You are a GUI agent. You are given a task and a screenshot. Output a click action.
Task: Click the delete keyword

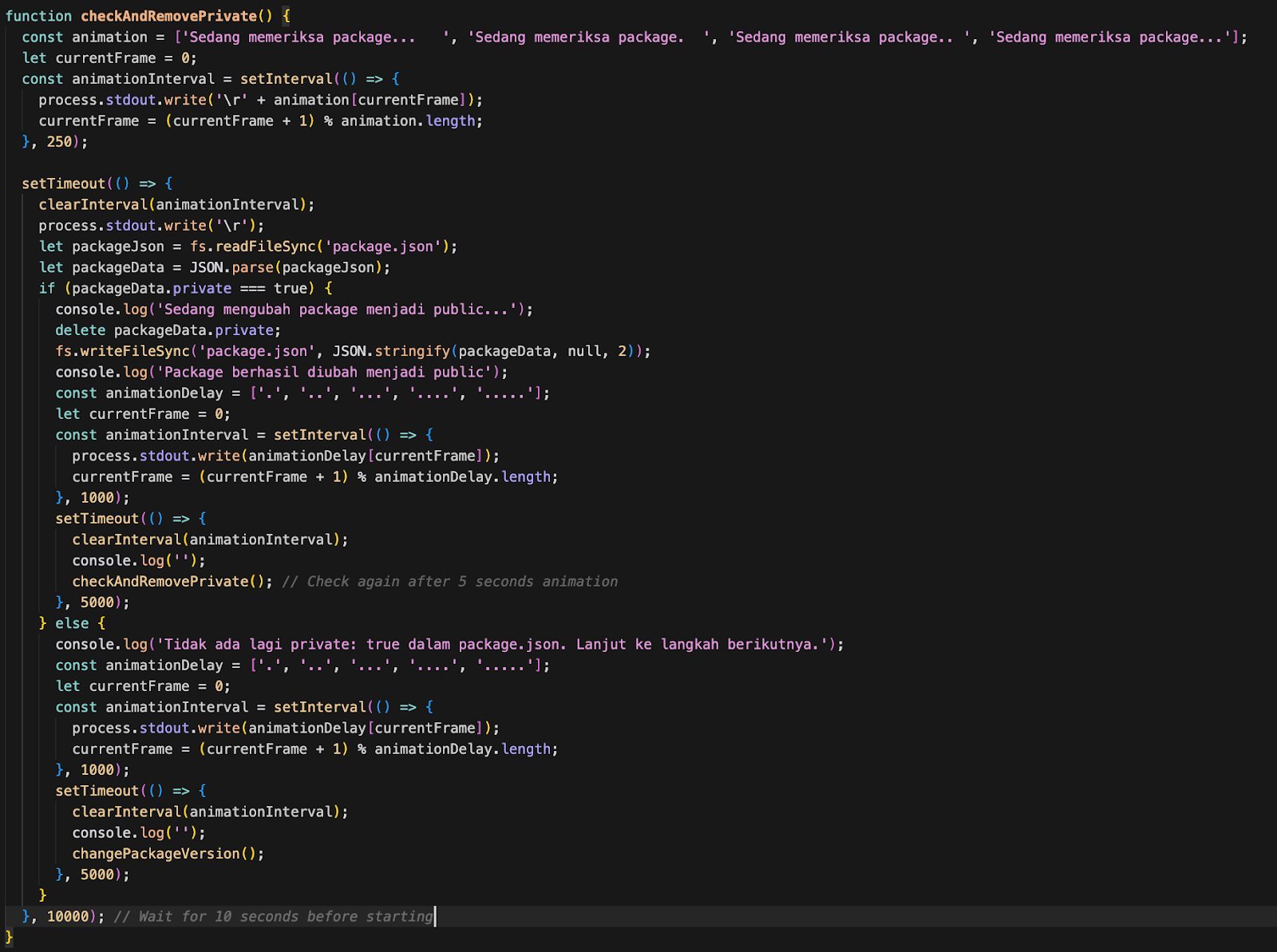click(80, 330)
